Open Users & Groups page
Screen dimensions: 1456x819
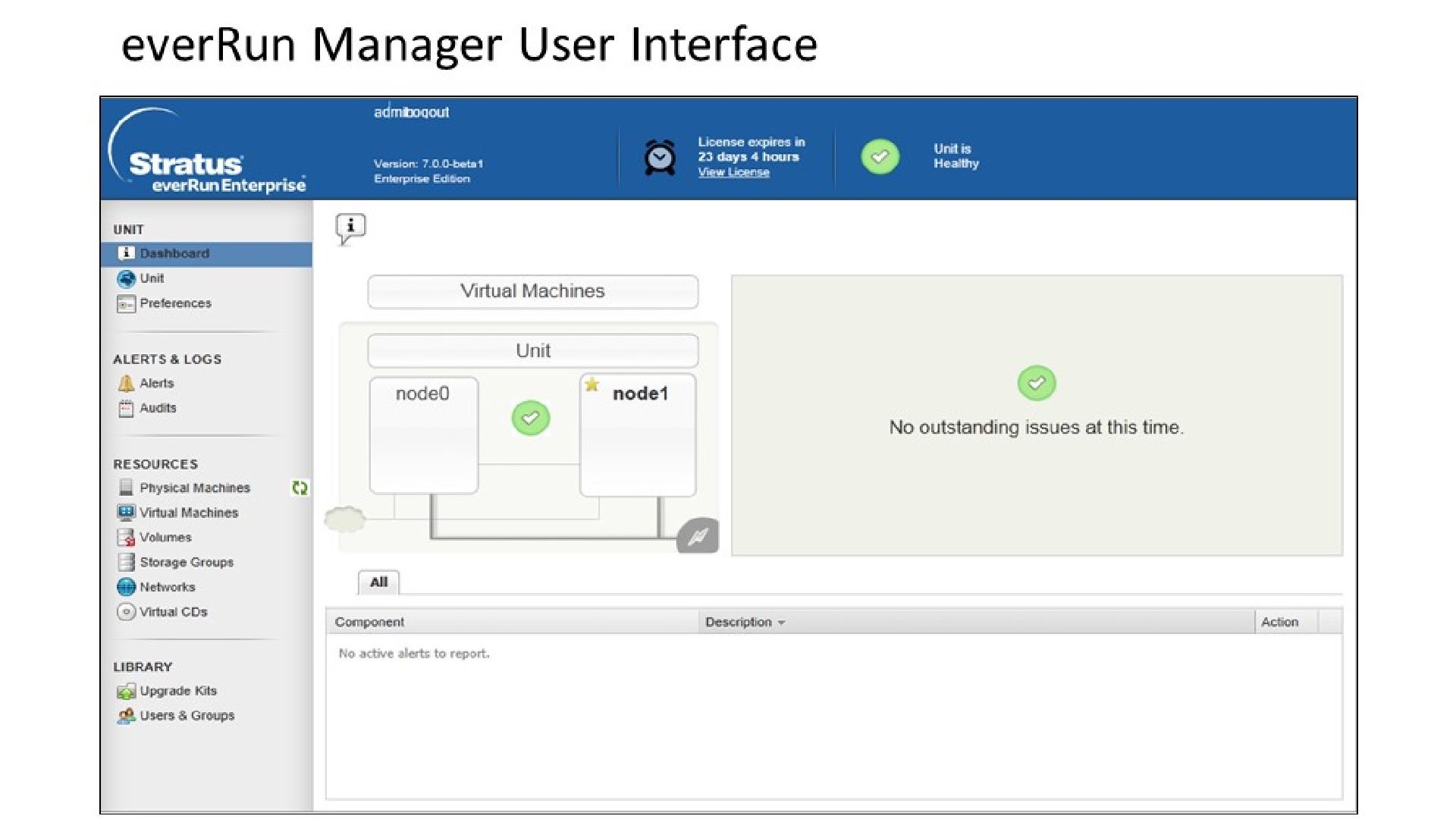click(x=187, y=716)
